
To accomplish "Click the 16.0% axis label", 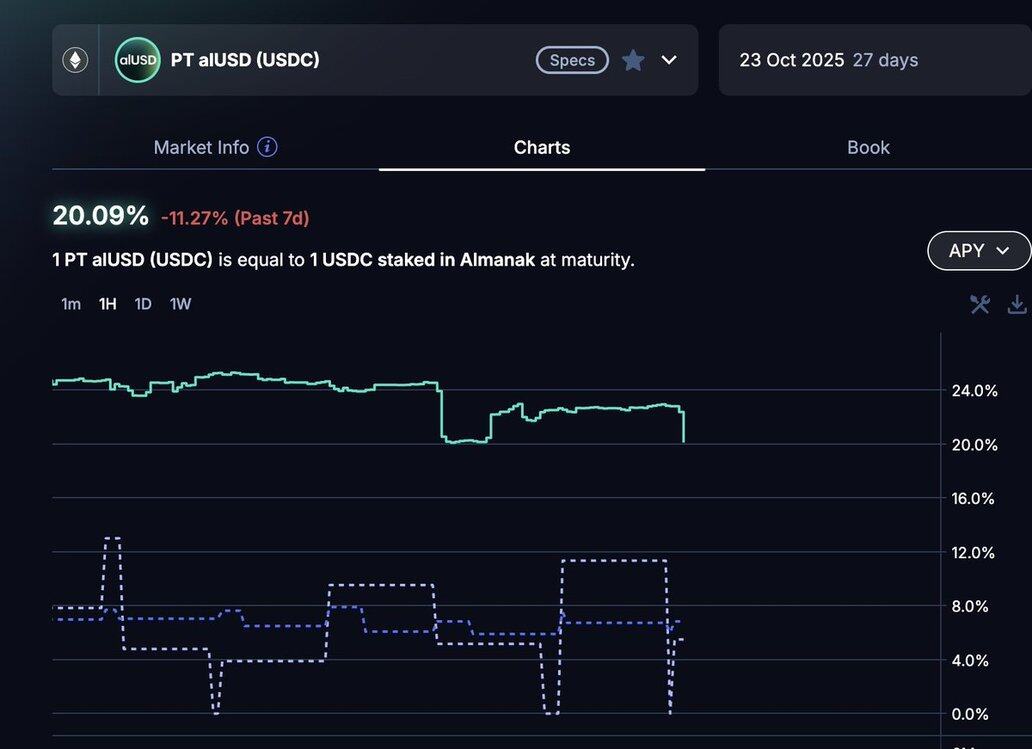I will tap(973, 499).
